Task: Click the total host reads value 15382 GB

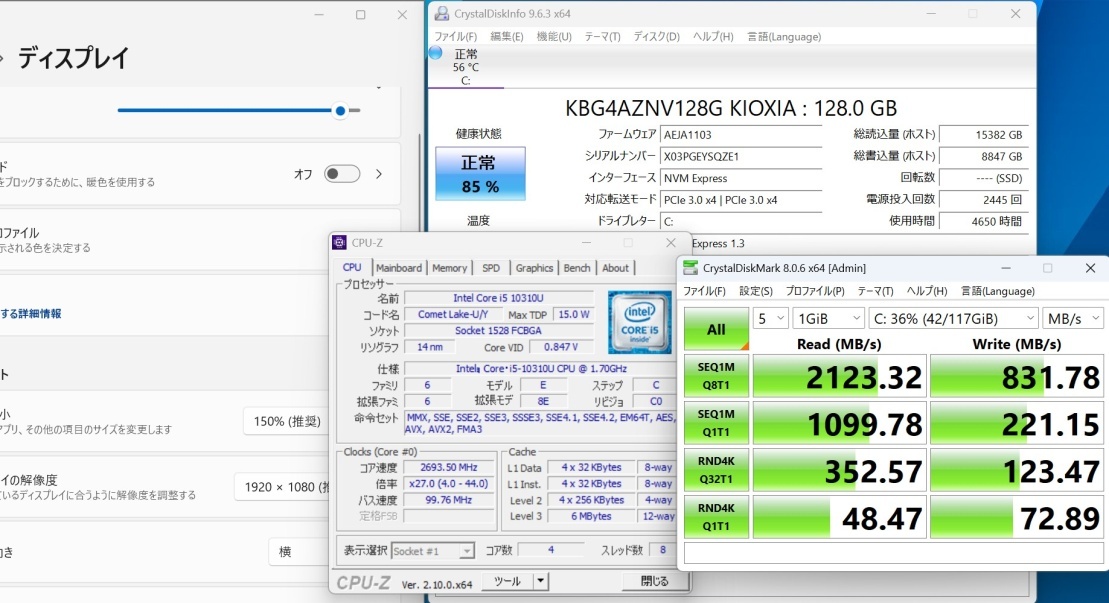Action: [x=984, y=134]
